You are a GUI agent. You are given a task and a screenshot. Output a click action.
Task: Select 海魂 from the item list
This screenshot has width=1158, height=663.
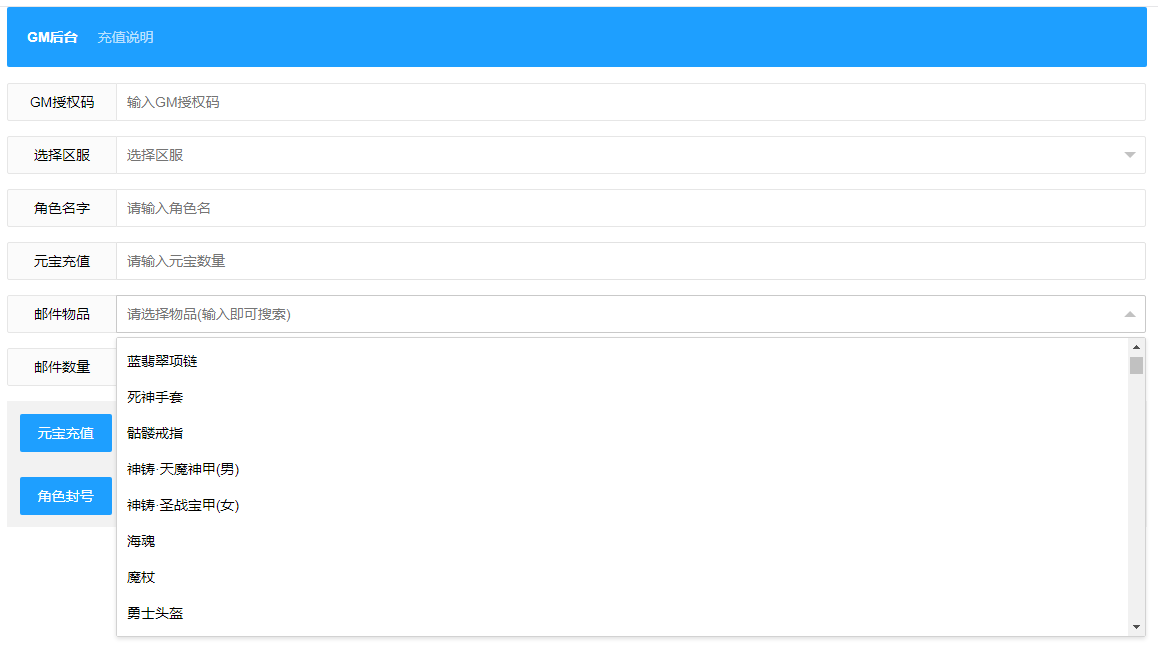[141, 541]
